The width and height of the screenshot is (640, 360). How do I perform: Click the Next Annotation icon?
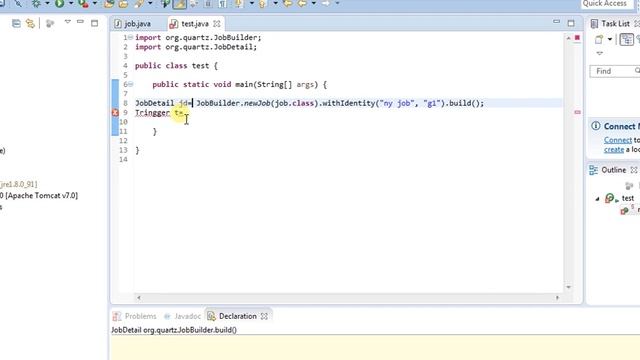point(239,4)
